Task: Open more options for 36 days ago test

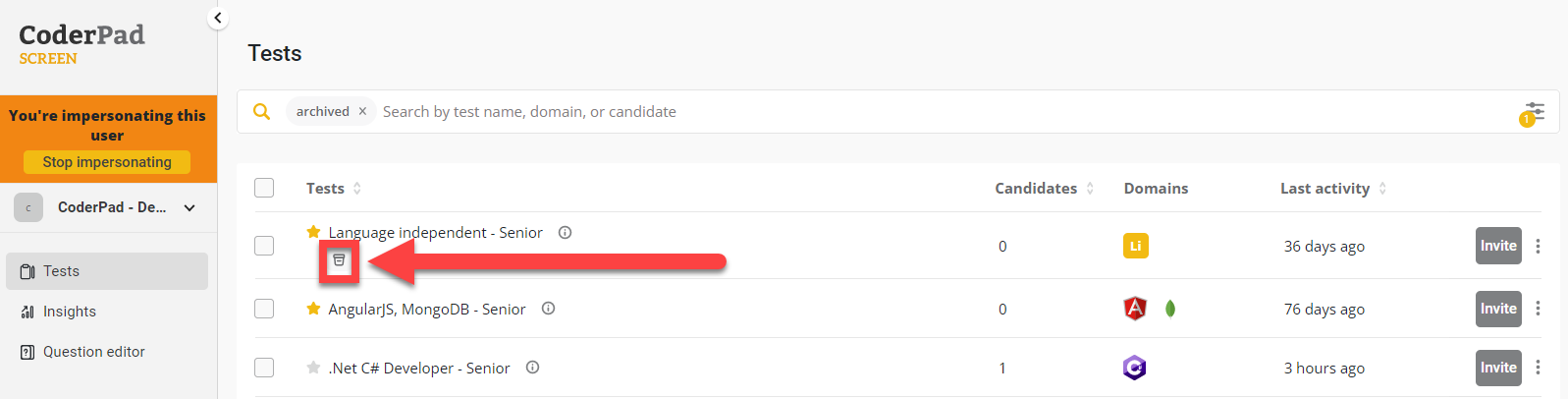Action: 1538,246
